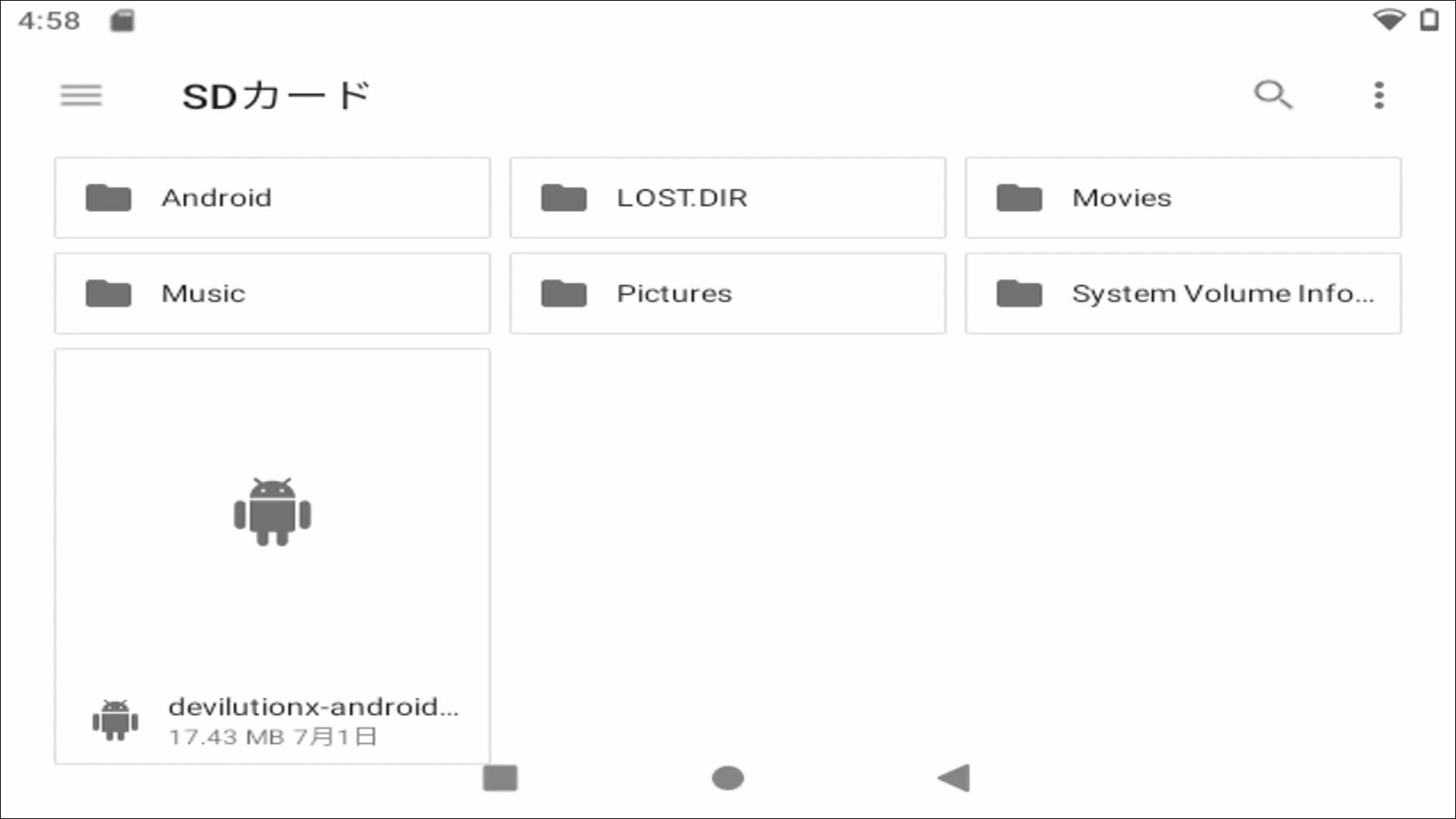Screen dimensions: 1456x819
Task: Click the Wi-Fi status icon
Action: tap(1390, 20)
